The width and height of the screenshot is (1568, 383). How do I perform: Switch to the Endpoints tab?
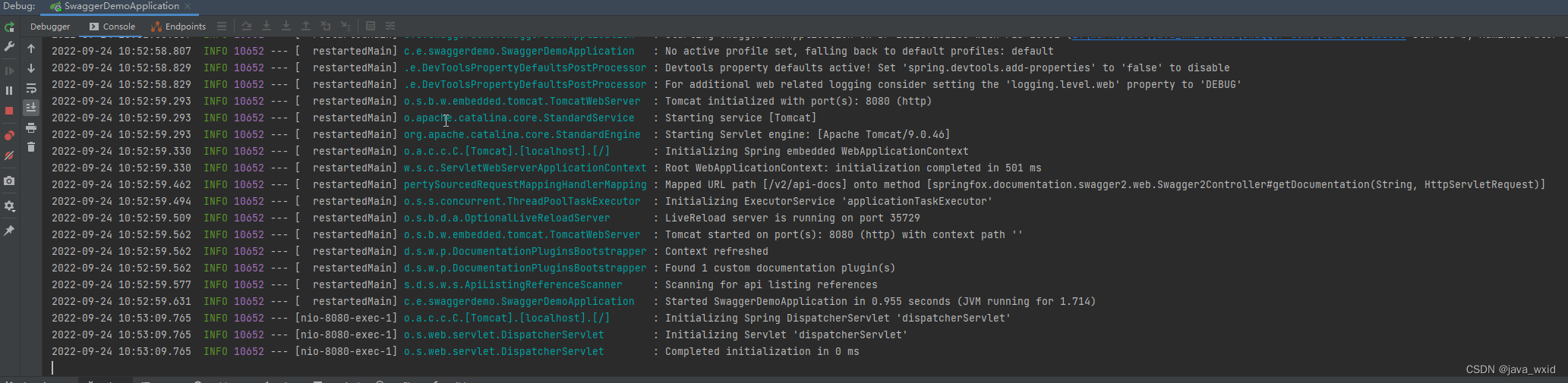coord(178,27)
